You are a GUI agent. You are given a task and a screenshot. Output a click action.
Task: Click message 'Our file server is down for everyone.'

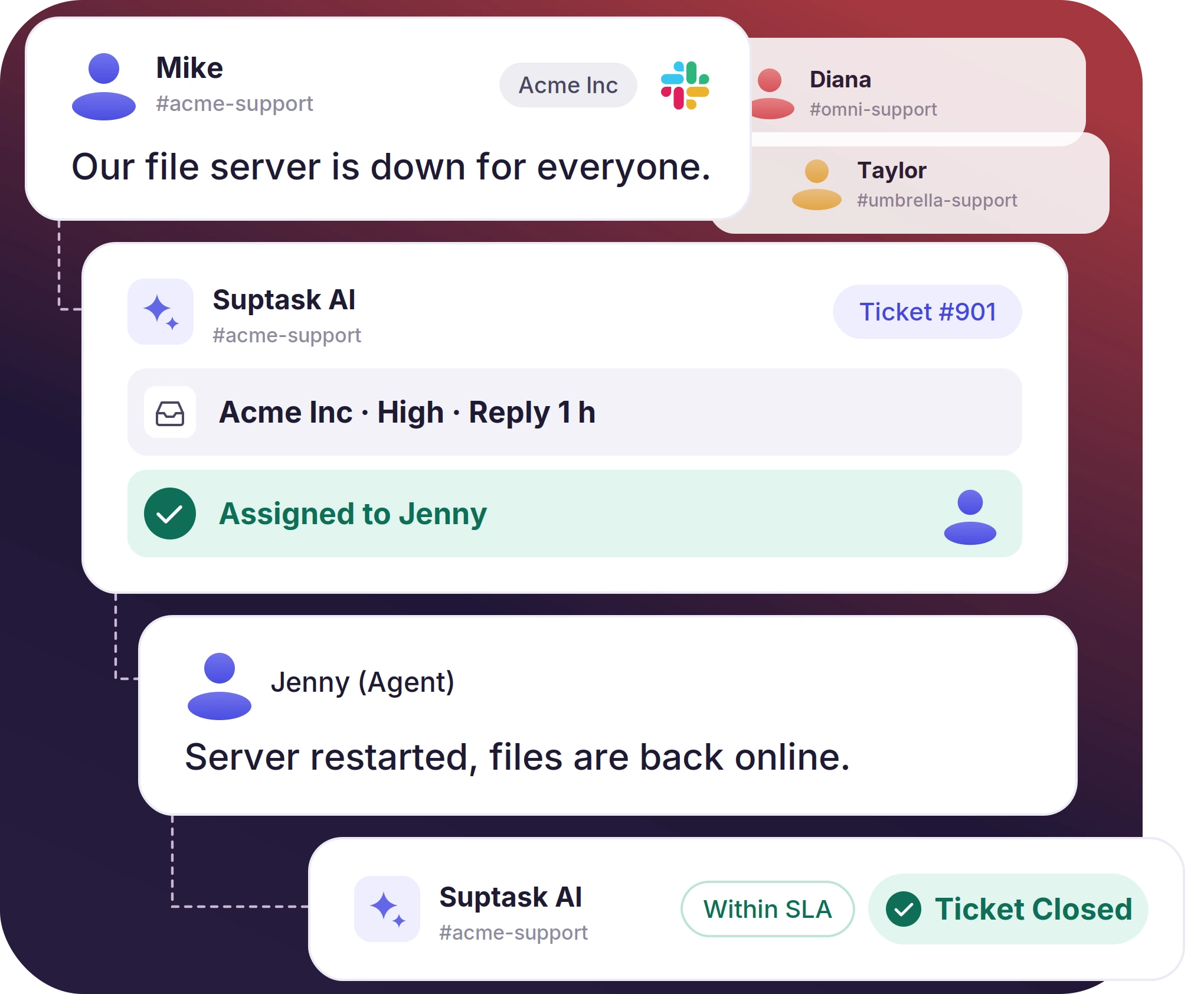point(391,167)
